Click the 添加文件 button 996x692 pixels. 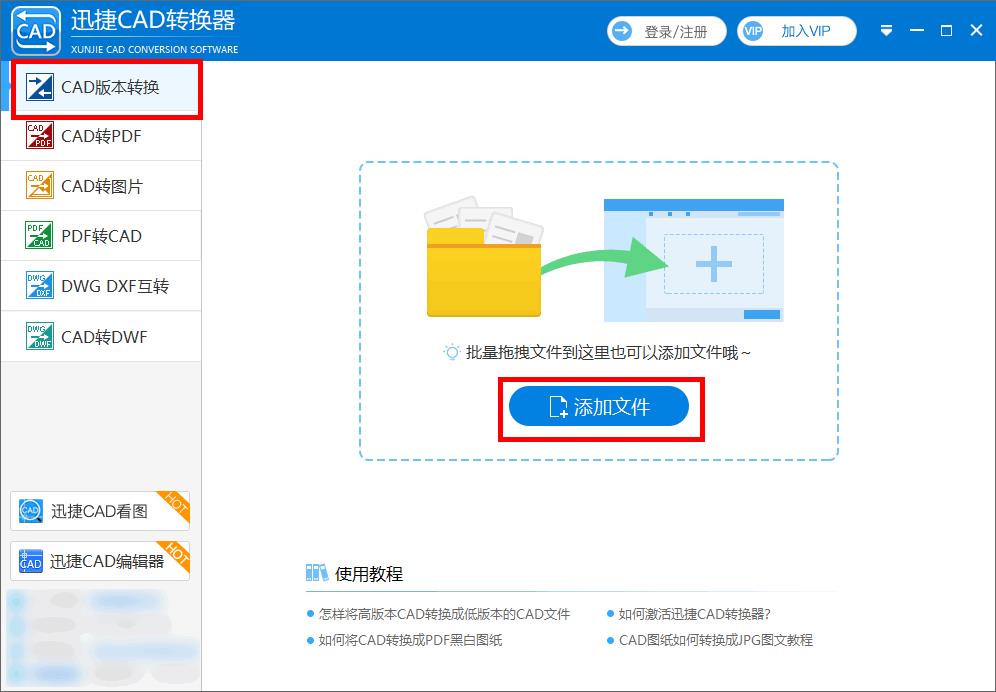click(598, 406)
